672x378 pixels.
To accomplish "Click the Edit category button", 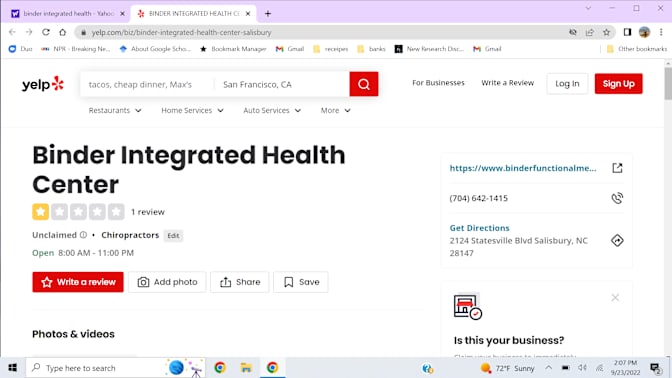I will point(173,236).
